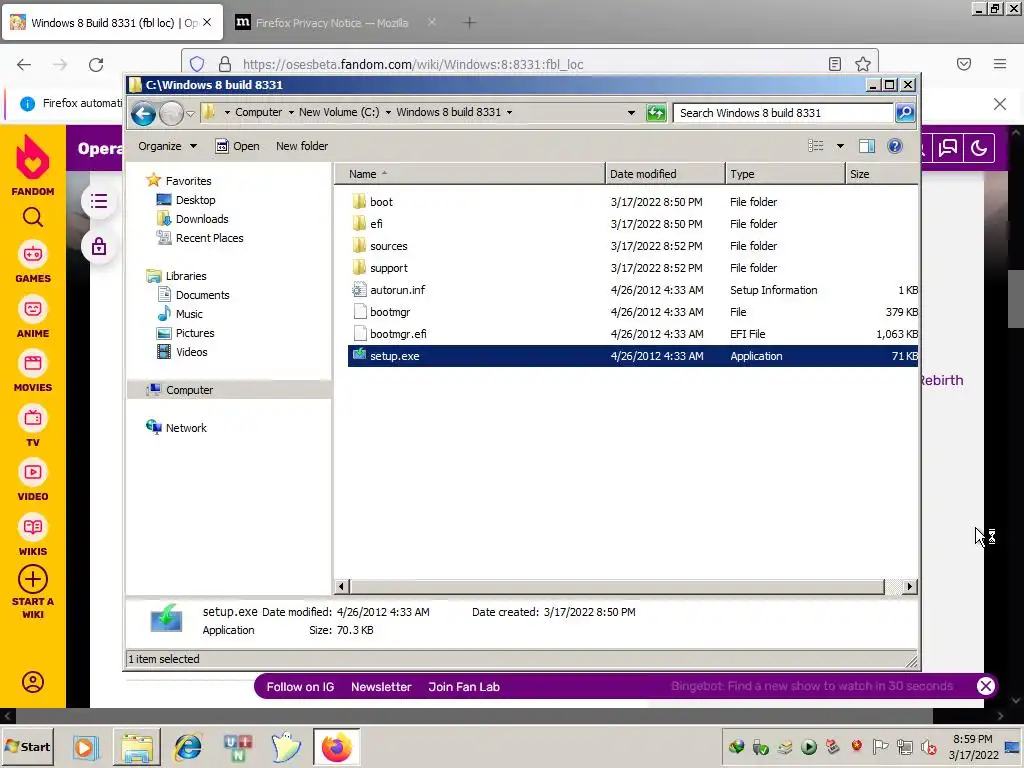1024x768 pixels.
Task: Click the horizontal scrollbar right arrow
Action: [909, 586]
